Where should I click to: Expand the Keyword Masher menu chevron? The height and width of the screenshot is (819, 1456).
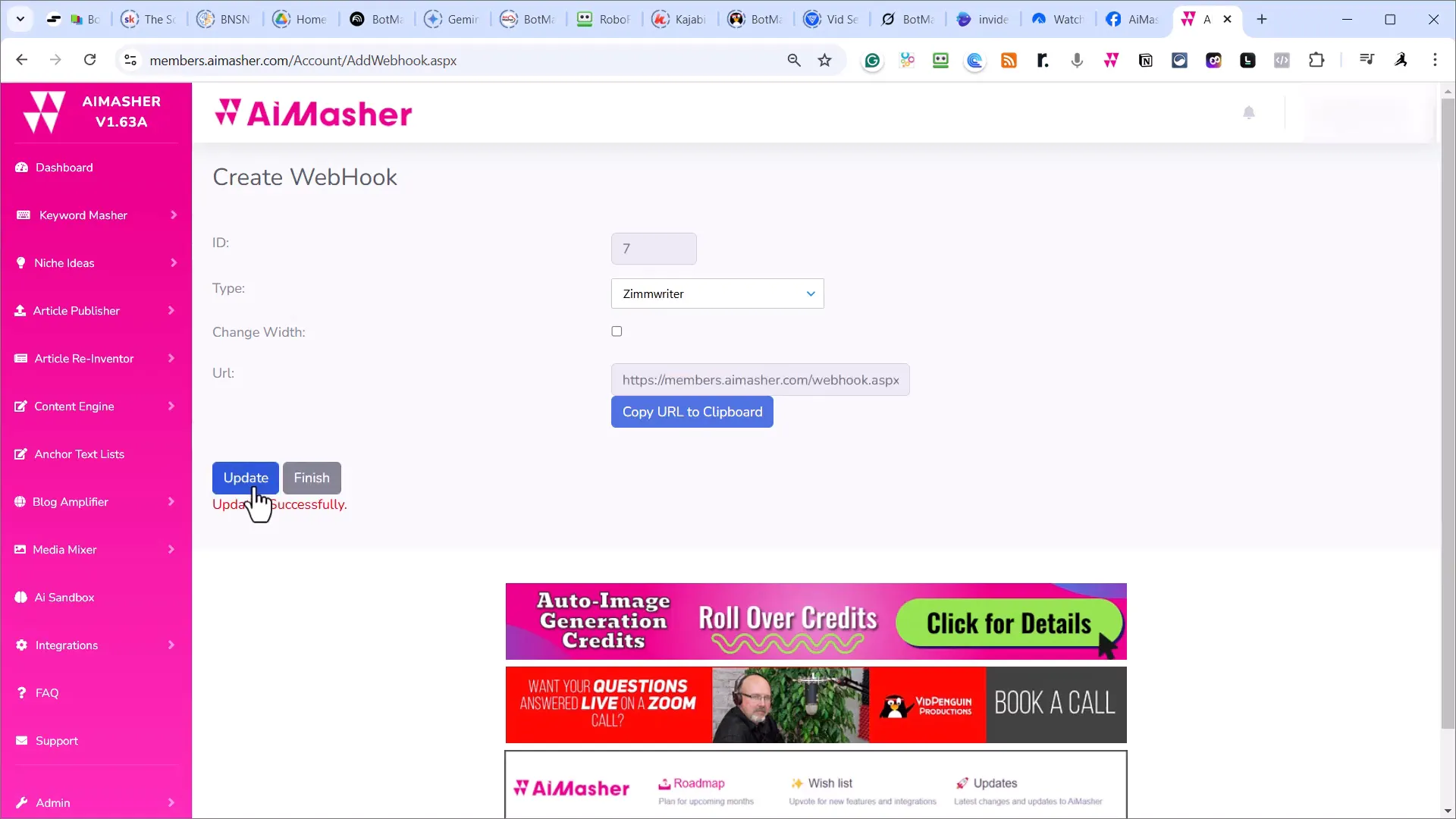click(x=174, y=215)
